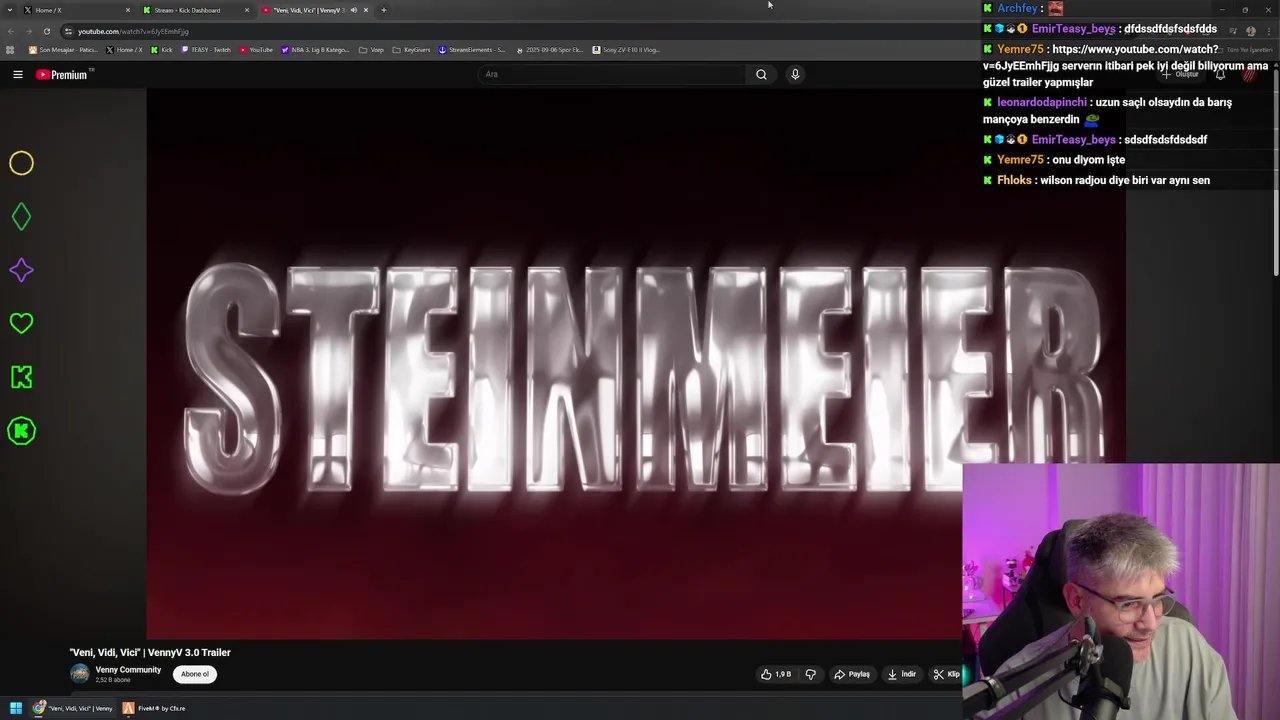
Task: Click leonardodapinchi username in chat
Action: 1042,102
